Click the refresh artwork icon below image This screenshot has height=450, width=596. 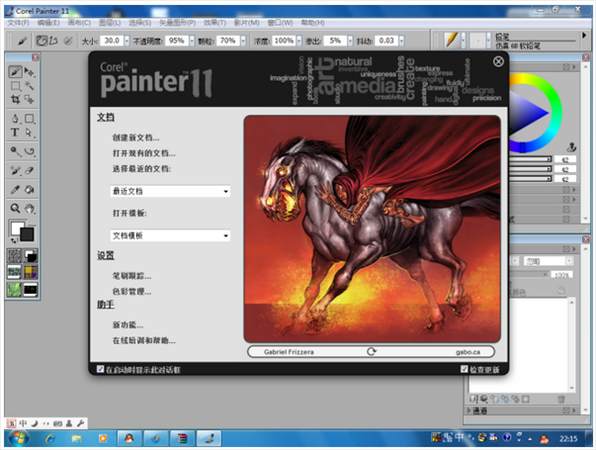tap(371, 352)
